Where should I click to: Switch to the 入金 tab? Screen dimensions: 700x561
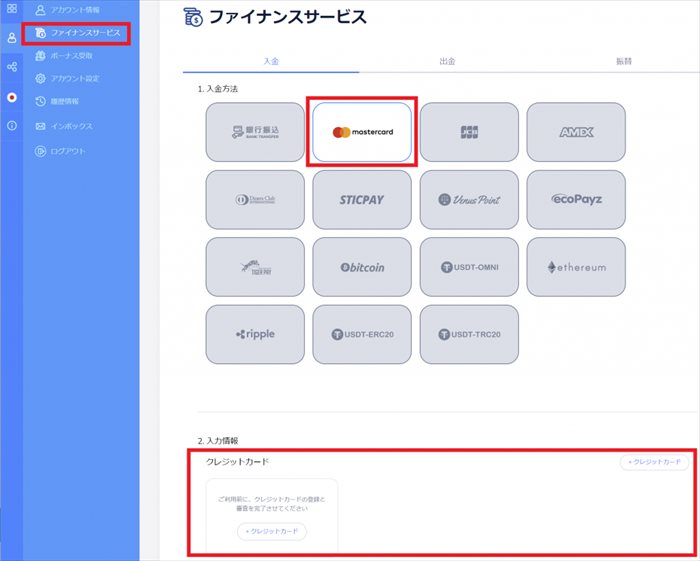tap(271, 62)
